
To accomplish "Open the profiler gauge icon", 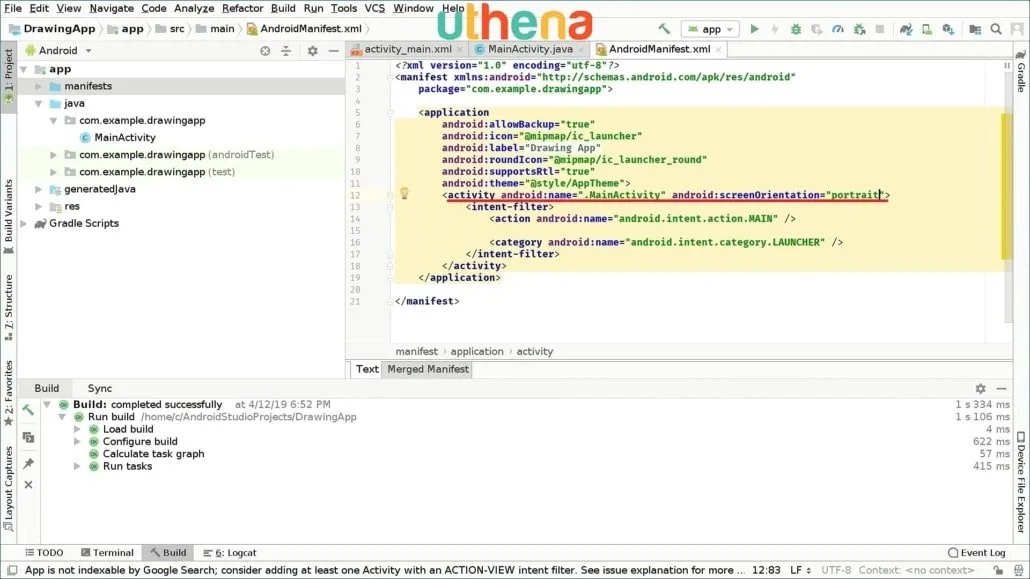I will 838,29.
